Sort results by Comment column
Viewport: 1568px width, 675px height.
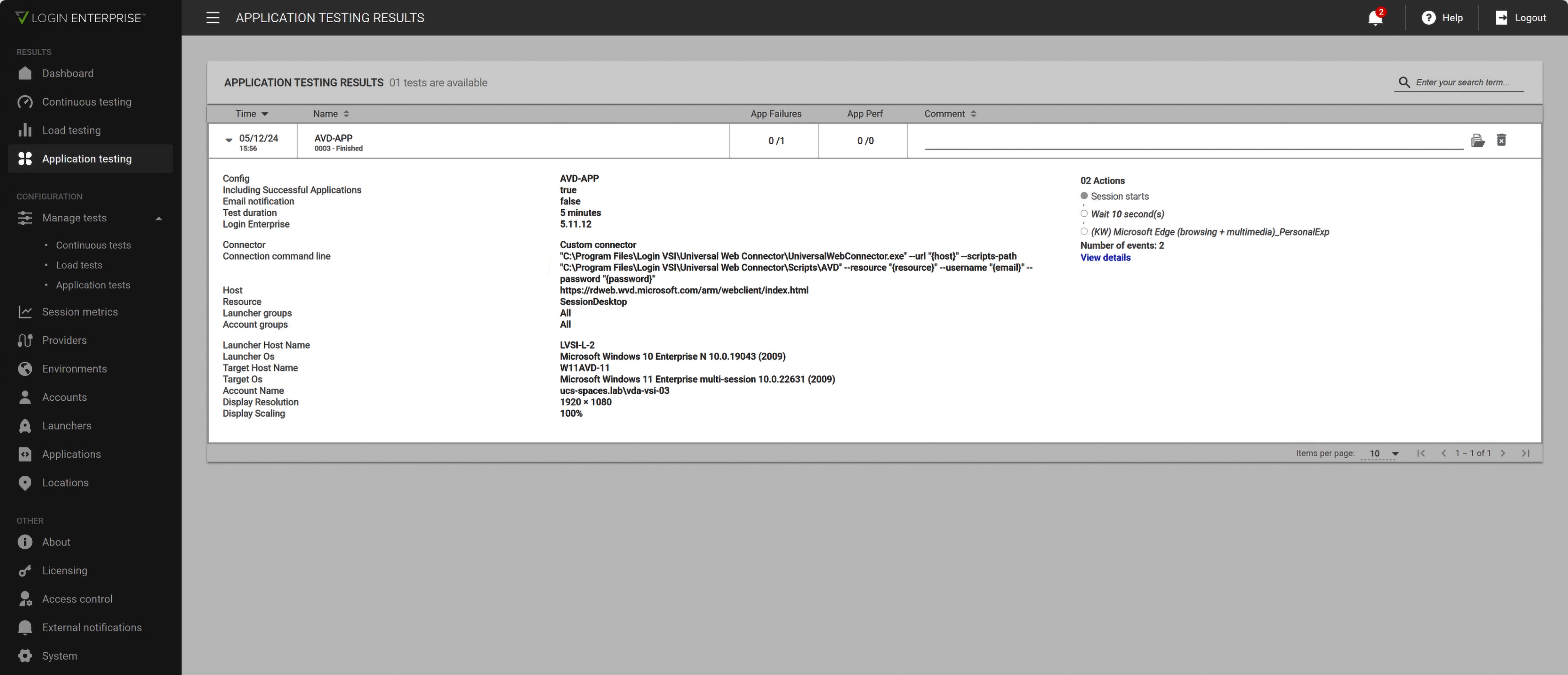point(950,114)
